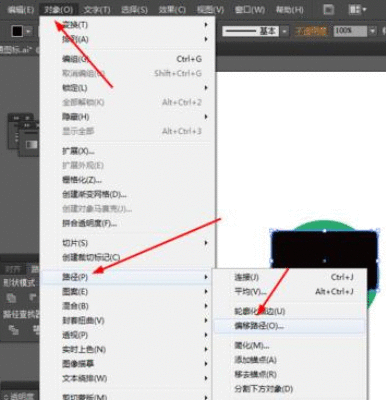
Task: Click the first 形状模式 unite icon
Action: pos(12,297)
